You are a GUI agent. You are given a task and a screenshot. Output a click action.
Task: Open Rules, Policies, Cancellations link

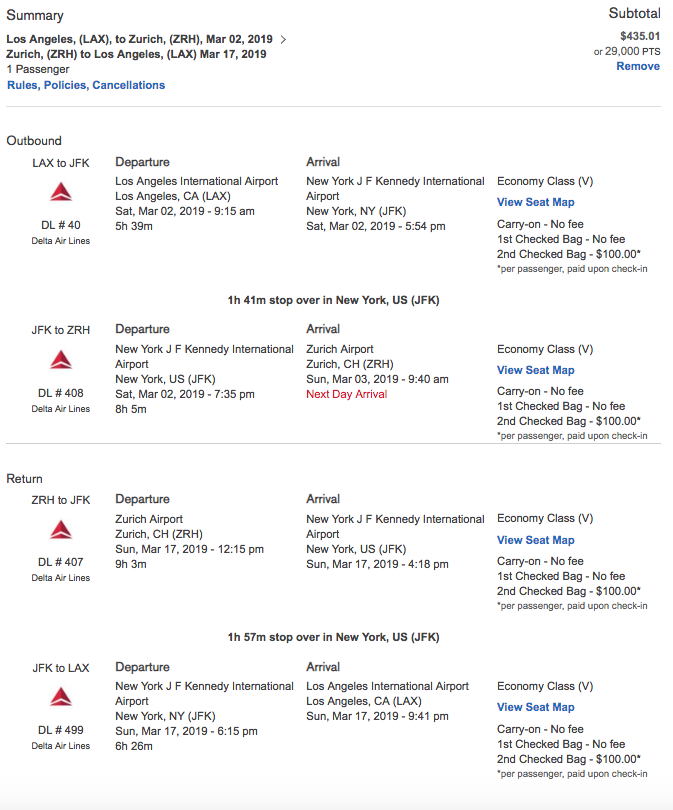coord(86,85)
